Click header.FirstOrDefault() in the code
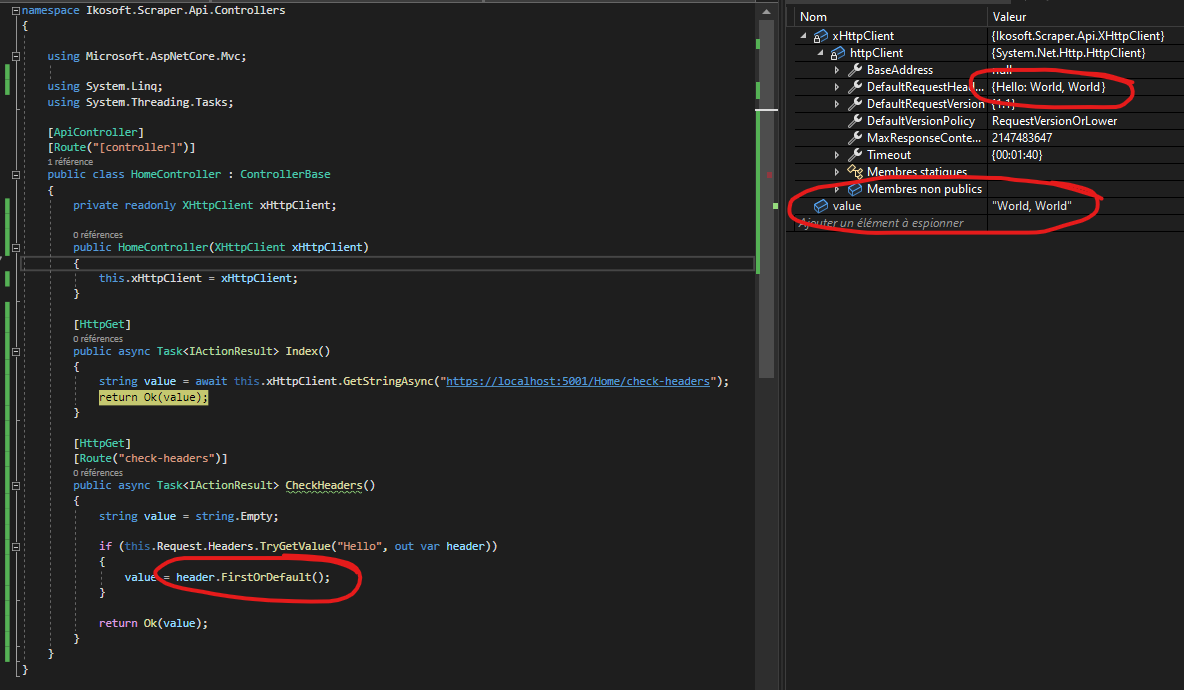 [x=253, y=577]
